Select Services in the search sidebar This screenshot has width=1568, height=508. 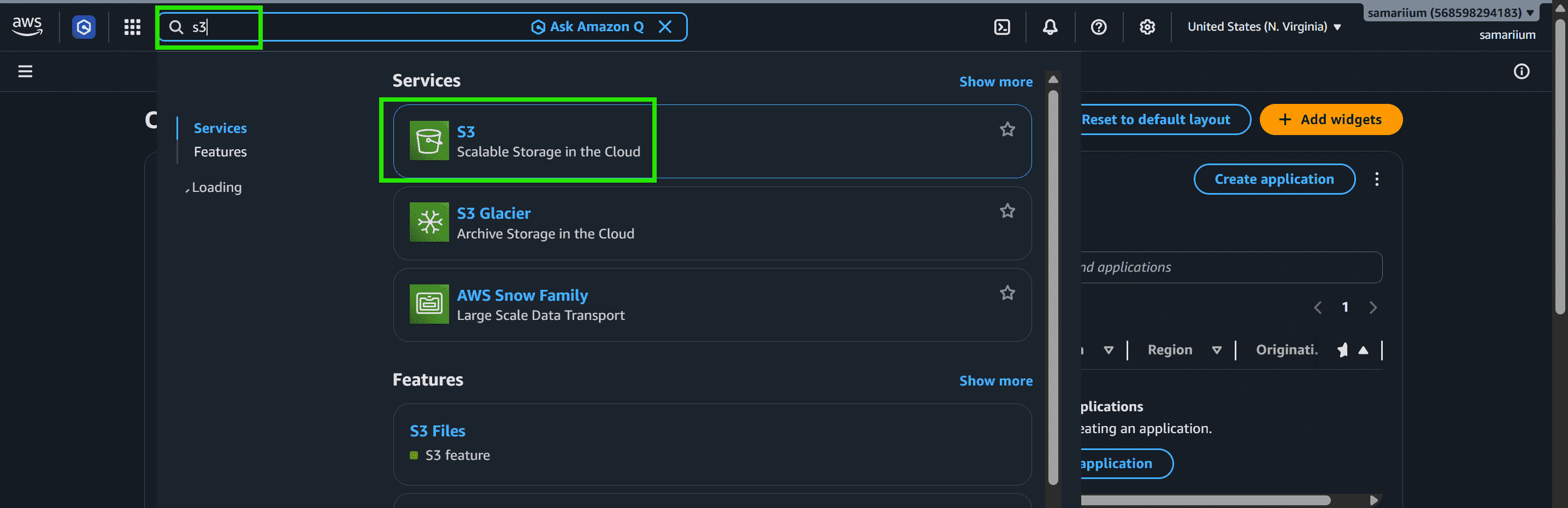pyautogui.click(x=220, y=129)
